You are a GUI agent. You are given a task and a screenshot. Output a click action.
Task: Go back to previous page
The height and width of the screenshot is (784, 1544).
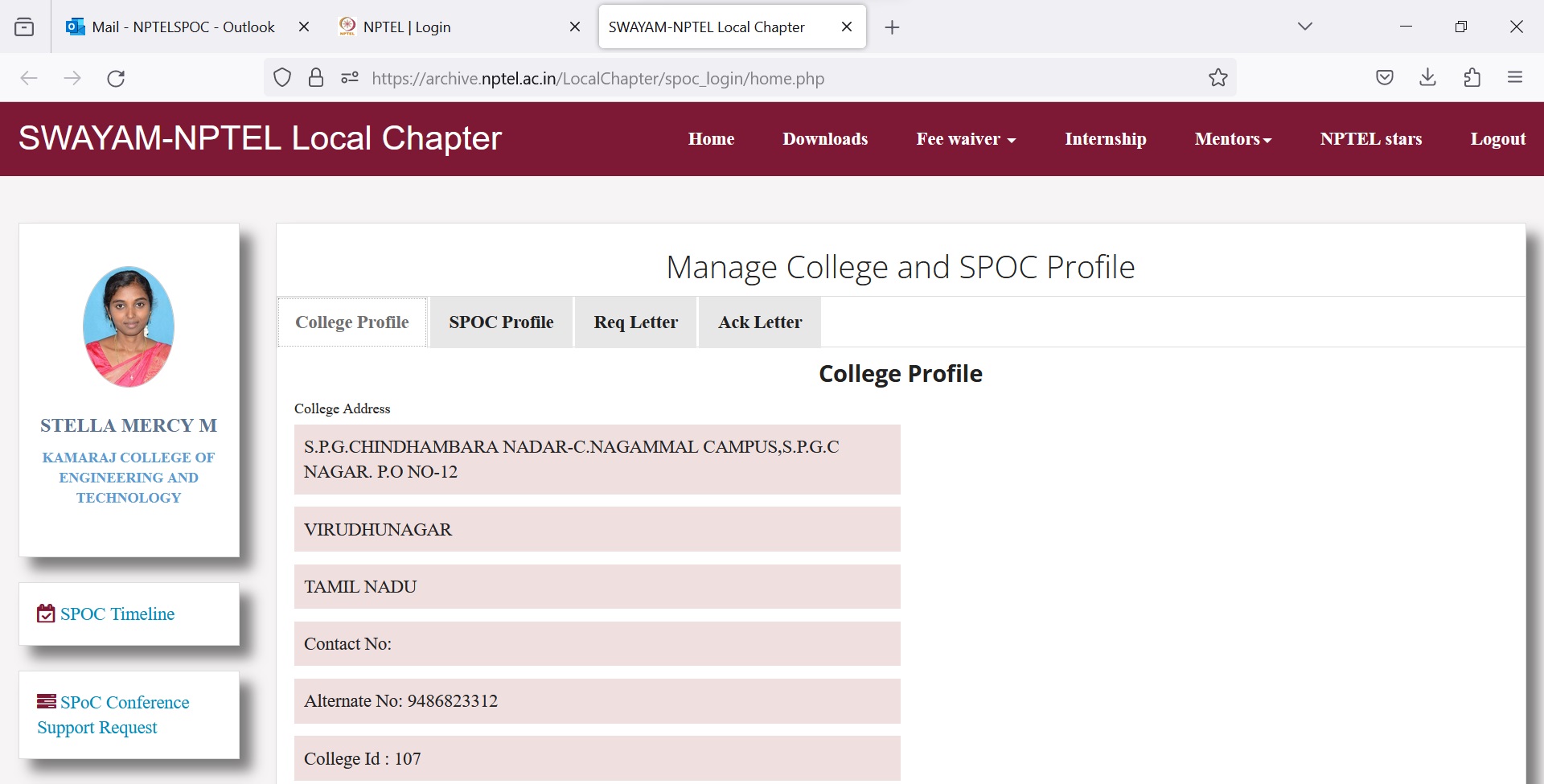[29, 78]
